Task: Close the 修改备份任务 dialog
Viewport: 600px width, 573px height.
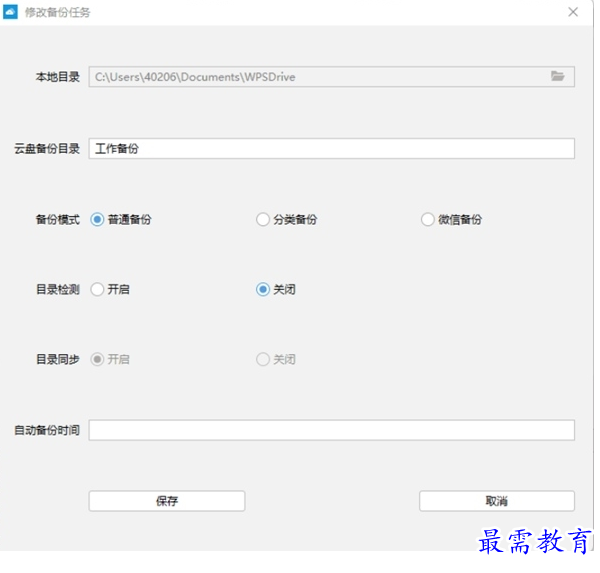Action: (573, 12)
